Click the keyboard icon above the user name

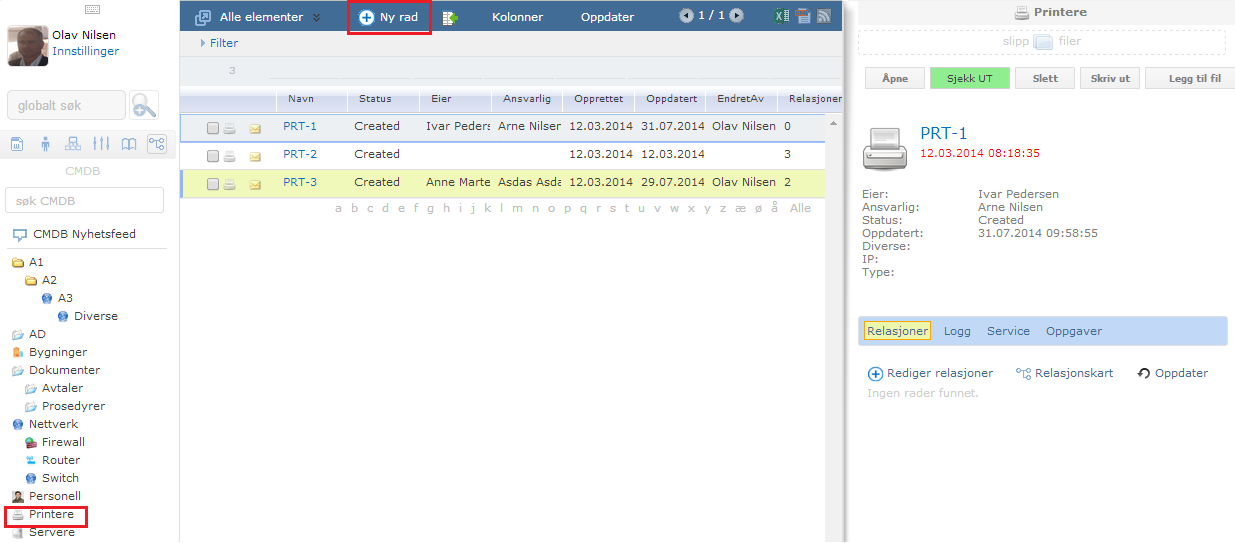coord(92,9)
